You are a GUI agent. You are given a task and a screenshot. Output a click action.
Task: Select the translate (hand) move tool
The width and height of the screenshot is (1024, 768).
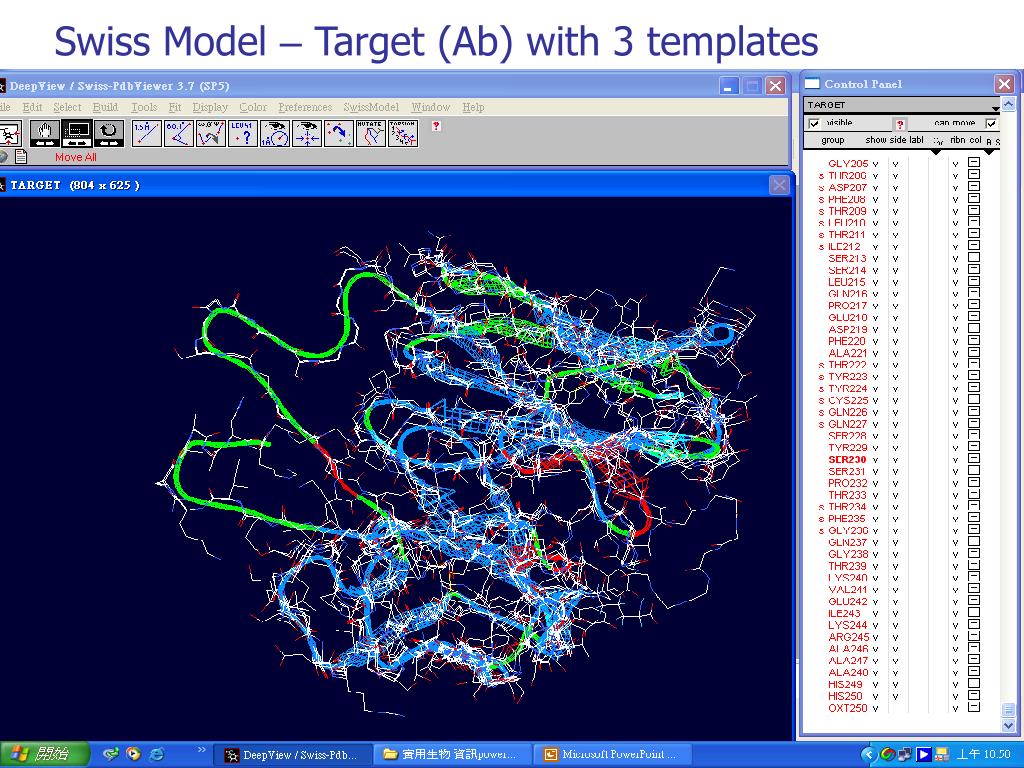[45, 134]
